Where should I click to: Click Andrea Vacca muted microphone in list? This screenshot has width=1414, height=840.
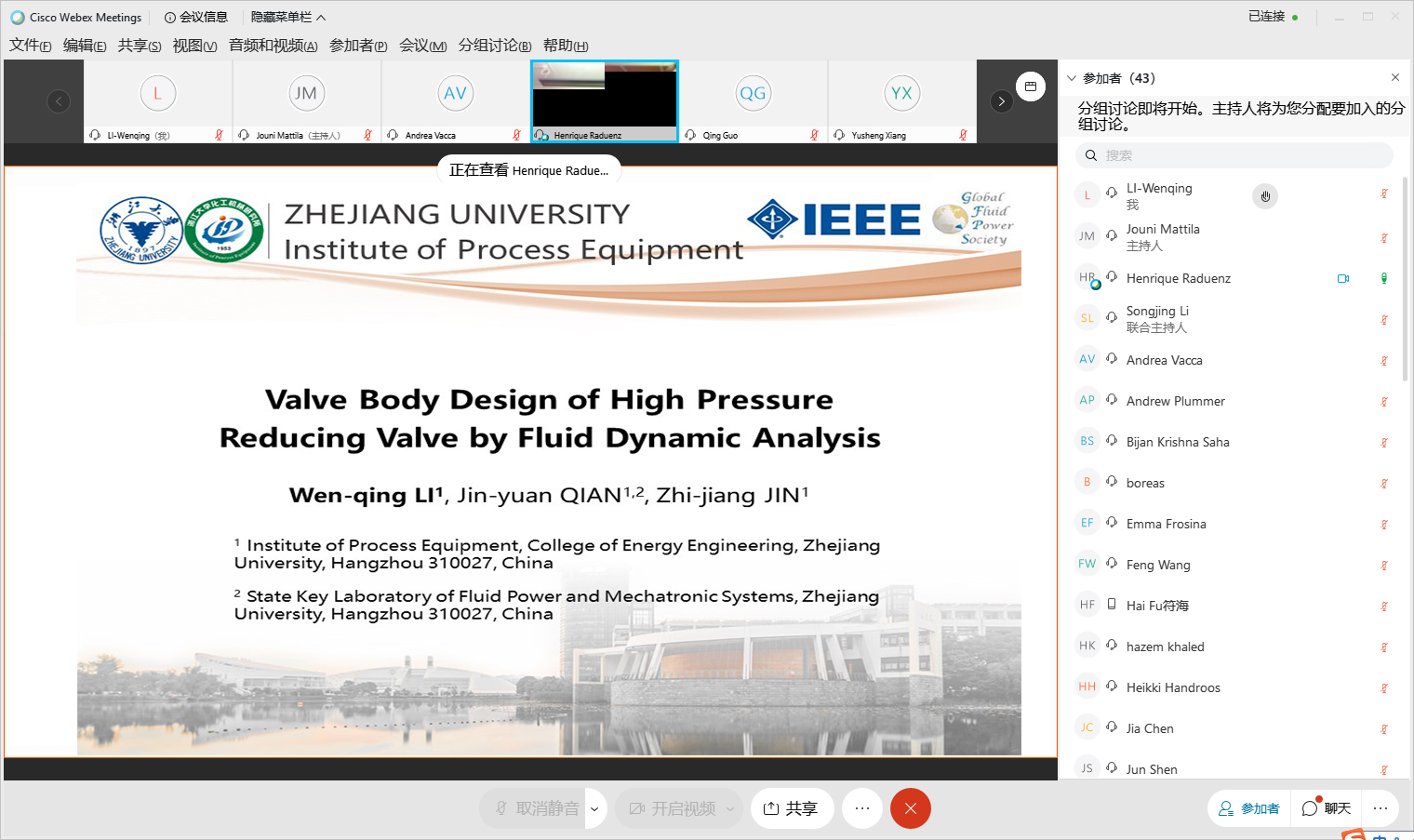(1384, 361)
